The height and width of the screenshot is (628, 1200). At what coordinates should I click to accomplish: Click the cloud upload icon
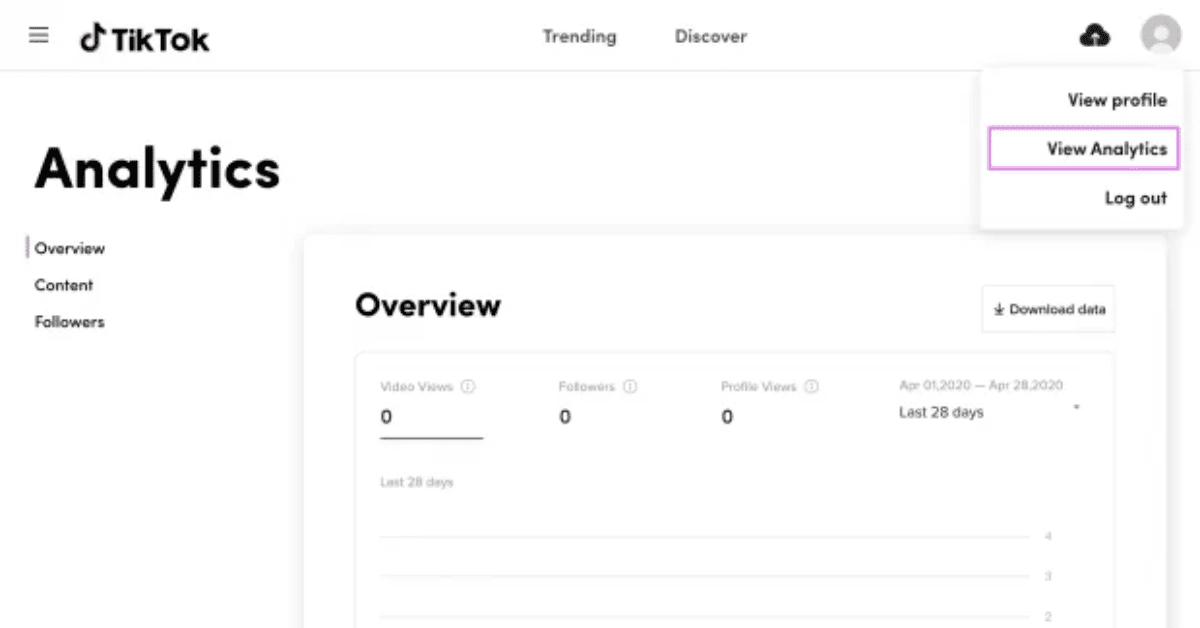(1095, 36)
